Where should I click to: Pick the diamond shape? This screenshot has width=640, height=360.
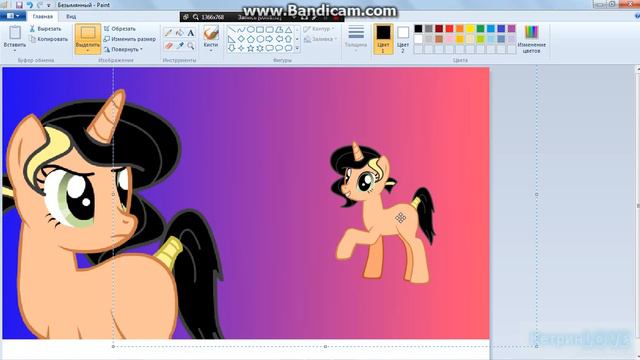click(x=241, y=39)
